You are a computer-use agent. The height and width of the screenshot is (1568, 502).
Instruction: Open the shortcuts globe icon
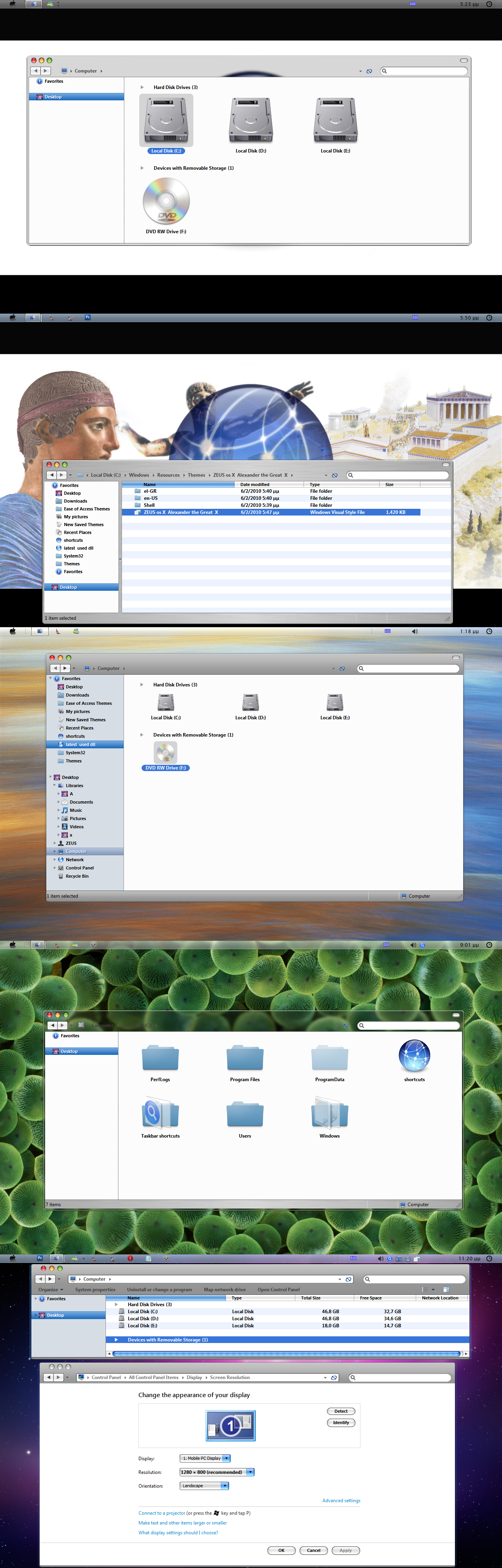414,1056
